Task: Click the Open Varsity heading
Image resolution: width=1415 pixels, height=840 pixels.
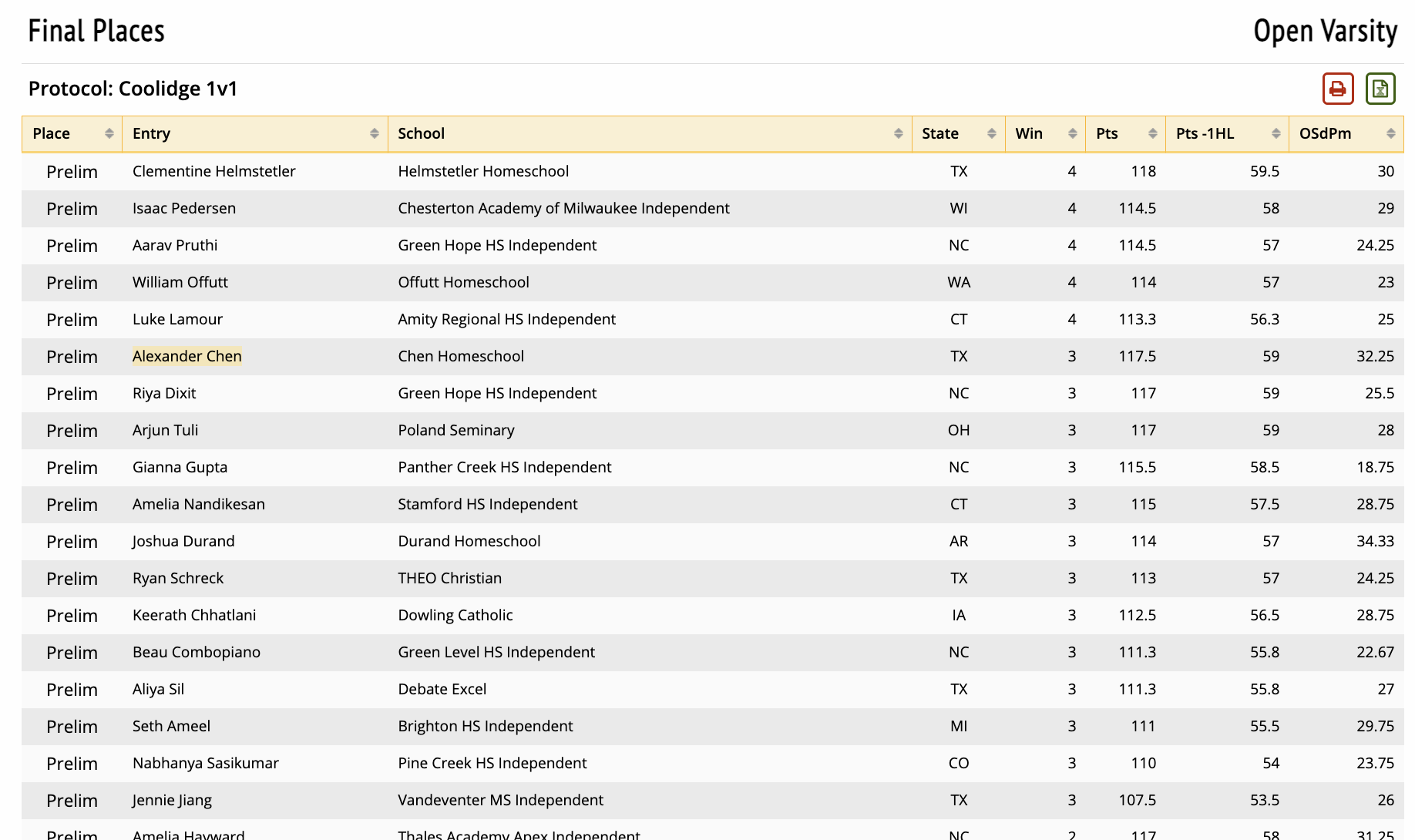Action: pyautogui.click(x=1324, y=32)
